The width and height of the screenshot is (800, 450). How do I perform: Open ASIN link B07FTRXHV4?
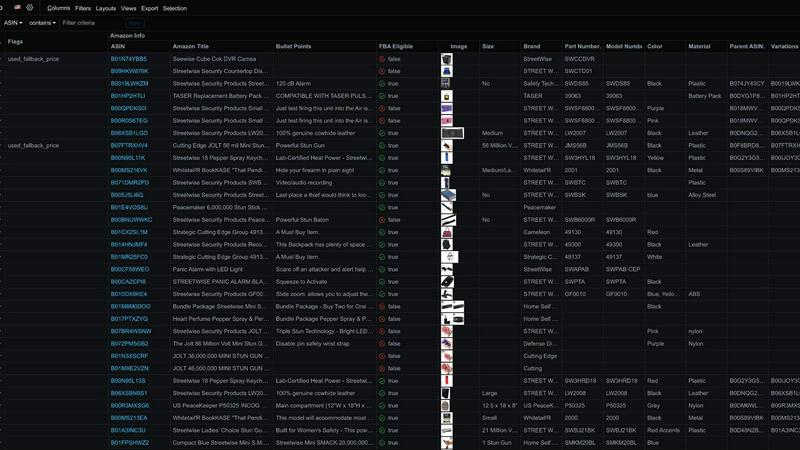pyautogui.click(x=129, y=145)
